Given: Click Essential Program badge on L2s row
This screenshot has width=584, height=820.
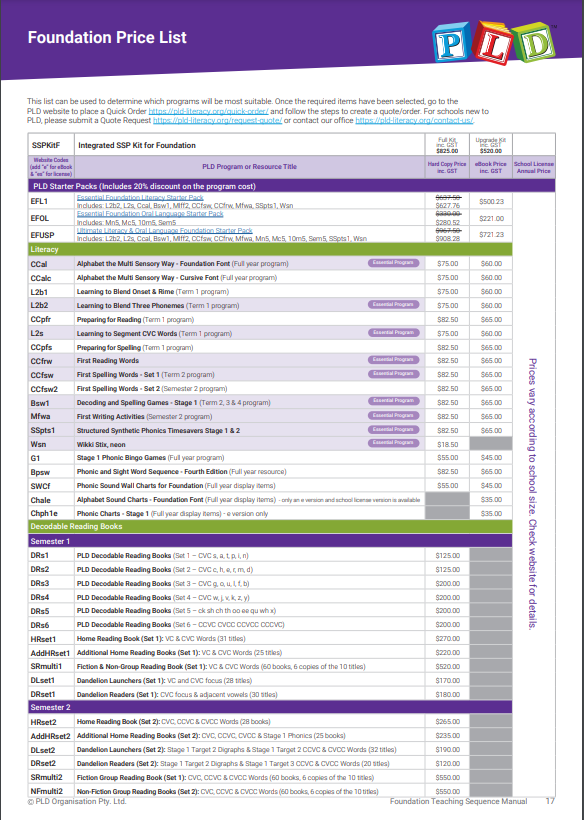Looking at the screenshot, I should 393,332.
